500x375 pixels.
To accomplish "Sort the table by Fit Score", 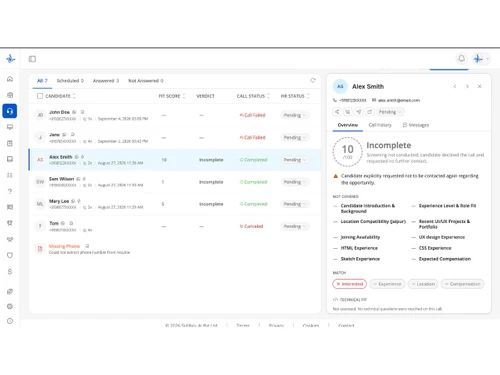I will point(172,96).
